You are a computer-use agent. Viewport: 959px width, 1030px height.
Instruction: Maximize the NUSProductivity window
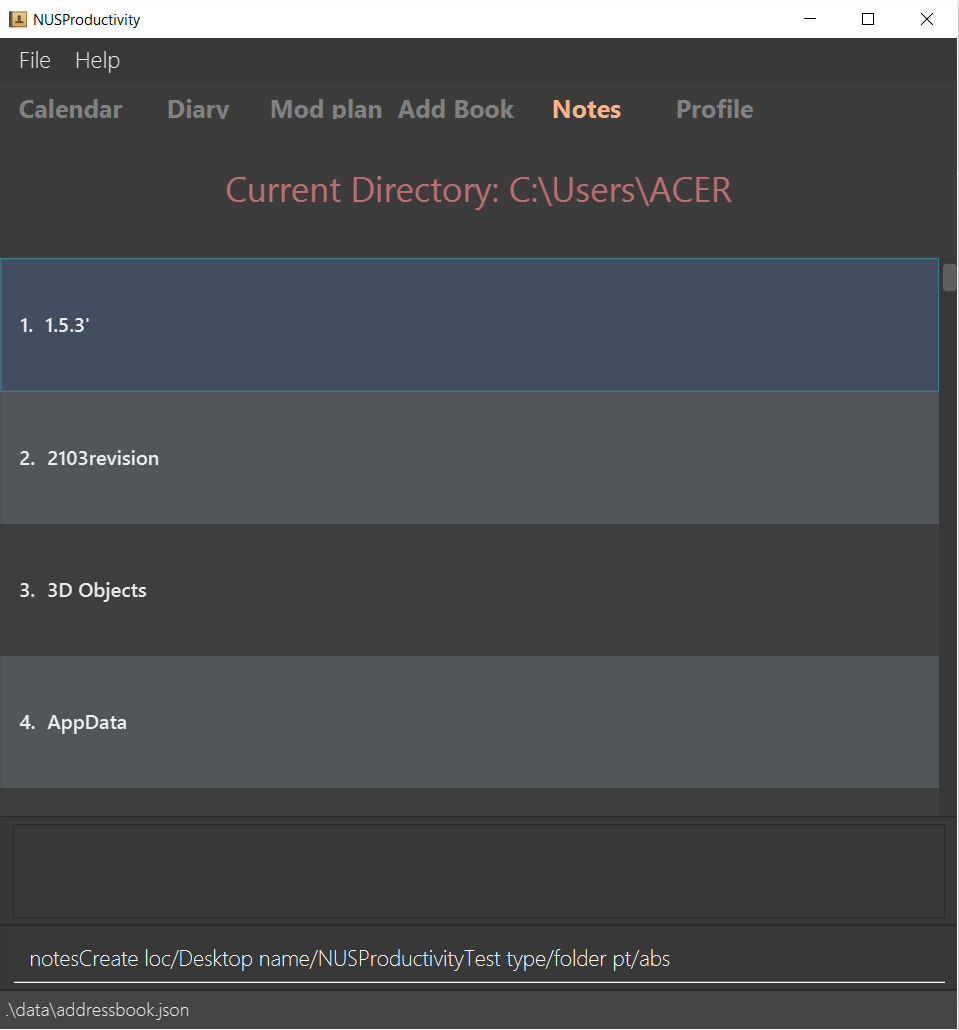pyautogui.click(x=868, y=19)
